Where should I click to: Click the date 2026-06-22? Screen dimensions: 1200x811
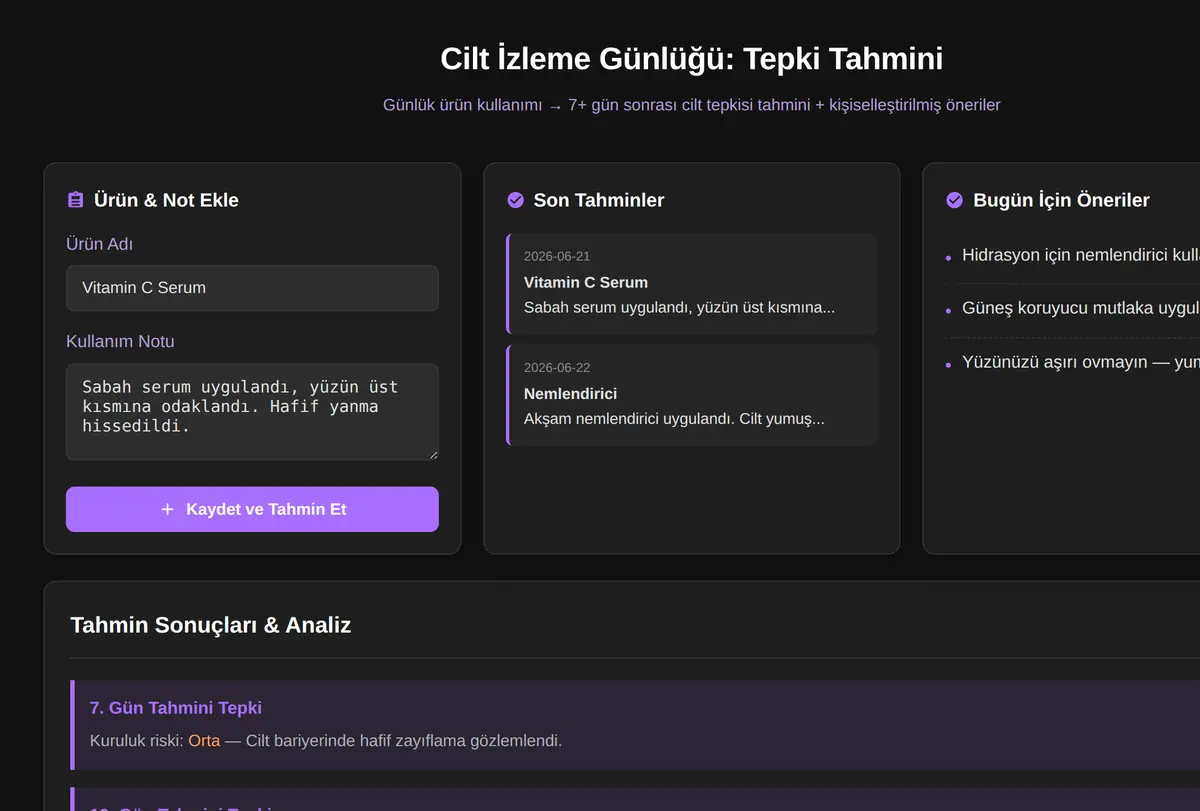[557, 368]
